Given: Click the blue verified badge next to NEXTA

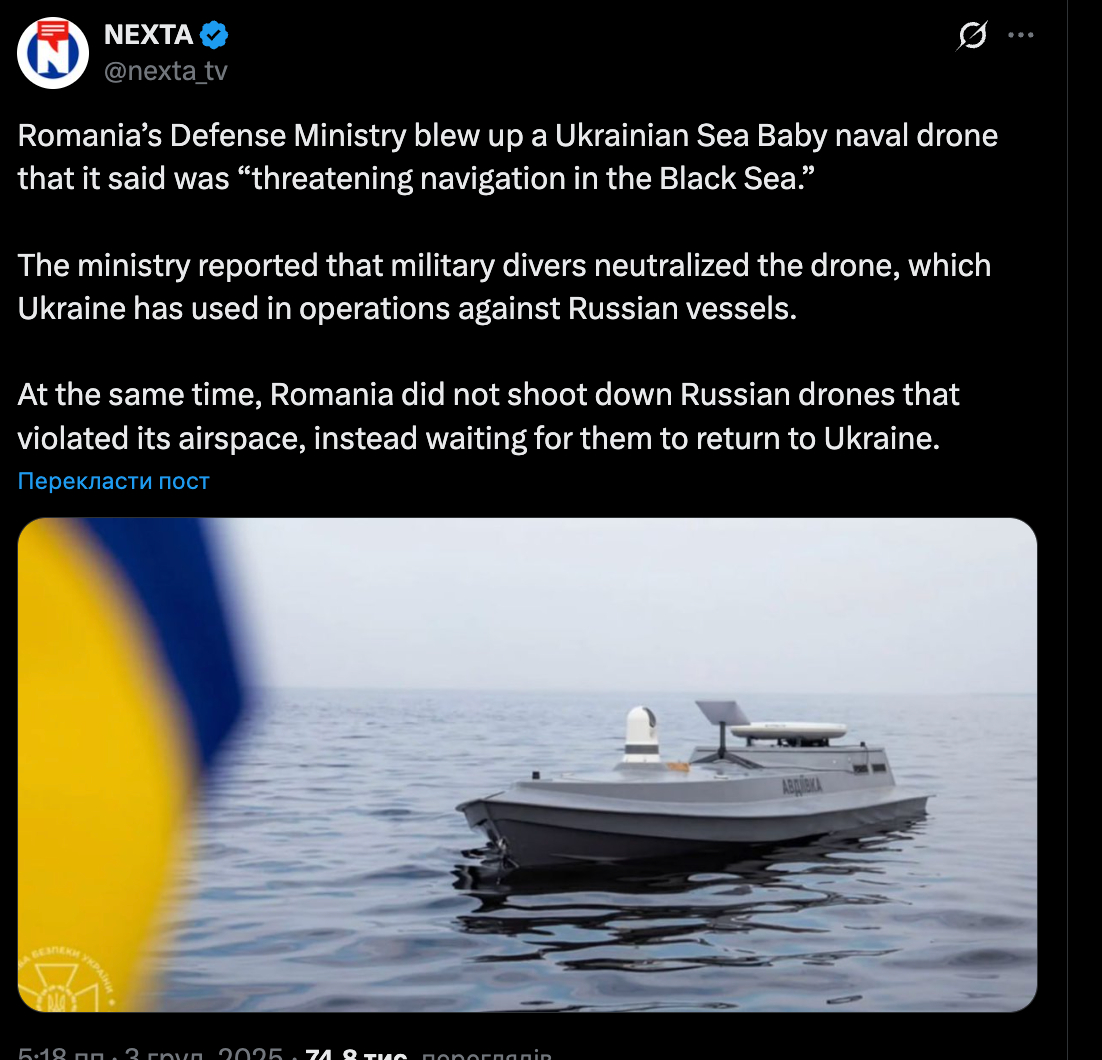Looking at the screenshot, I should tap(214, 35).
